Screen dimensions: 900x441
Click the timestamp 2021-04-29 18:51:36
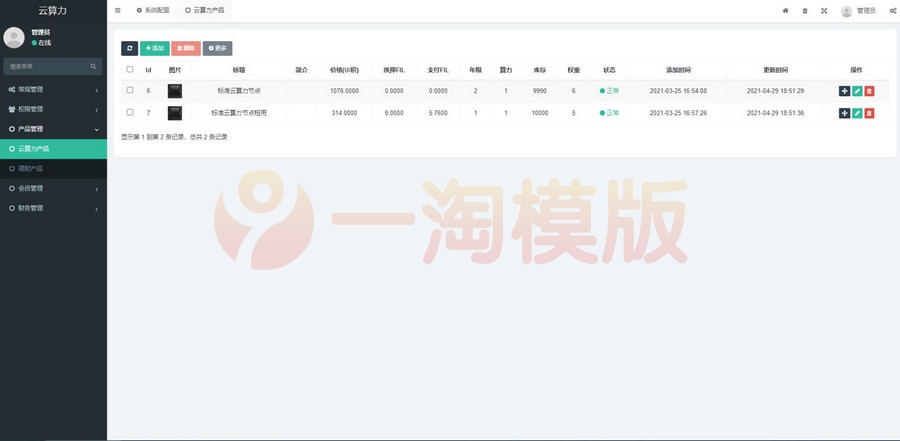pos(775,113)
